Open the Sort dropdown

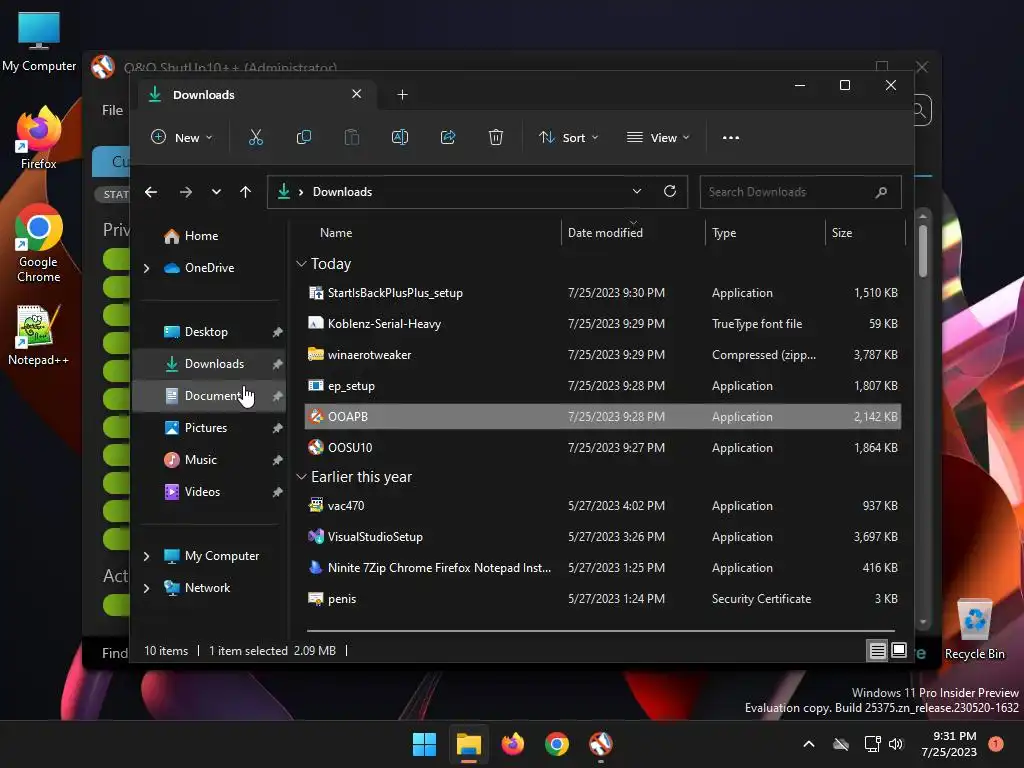tap(568, 138)
